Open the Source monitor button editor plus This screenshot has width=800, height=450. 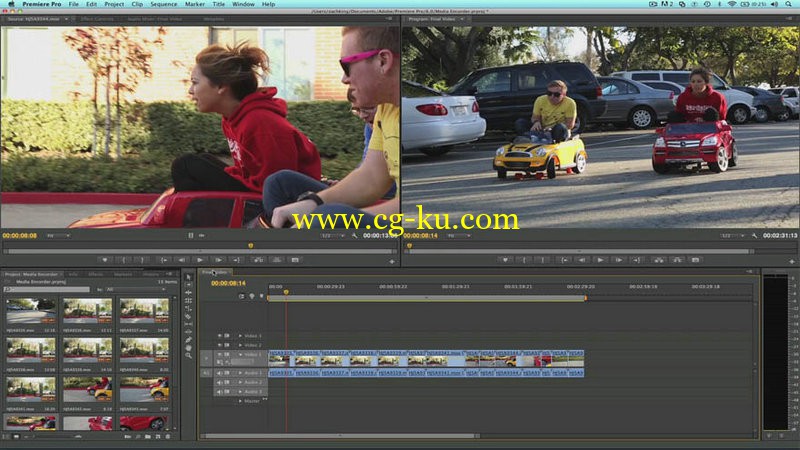click(x=392, y=261)
